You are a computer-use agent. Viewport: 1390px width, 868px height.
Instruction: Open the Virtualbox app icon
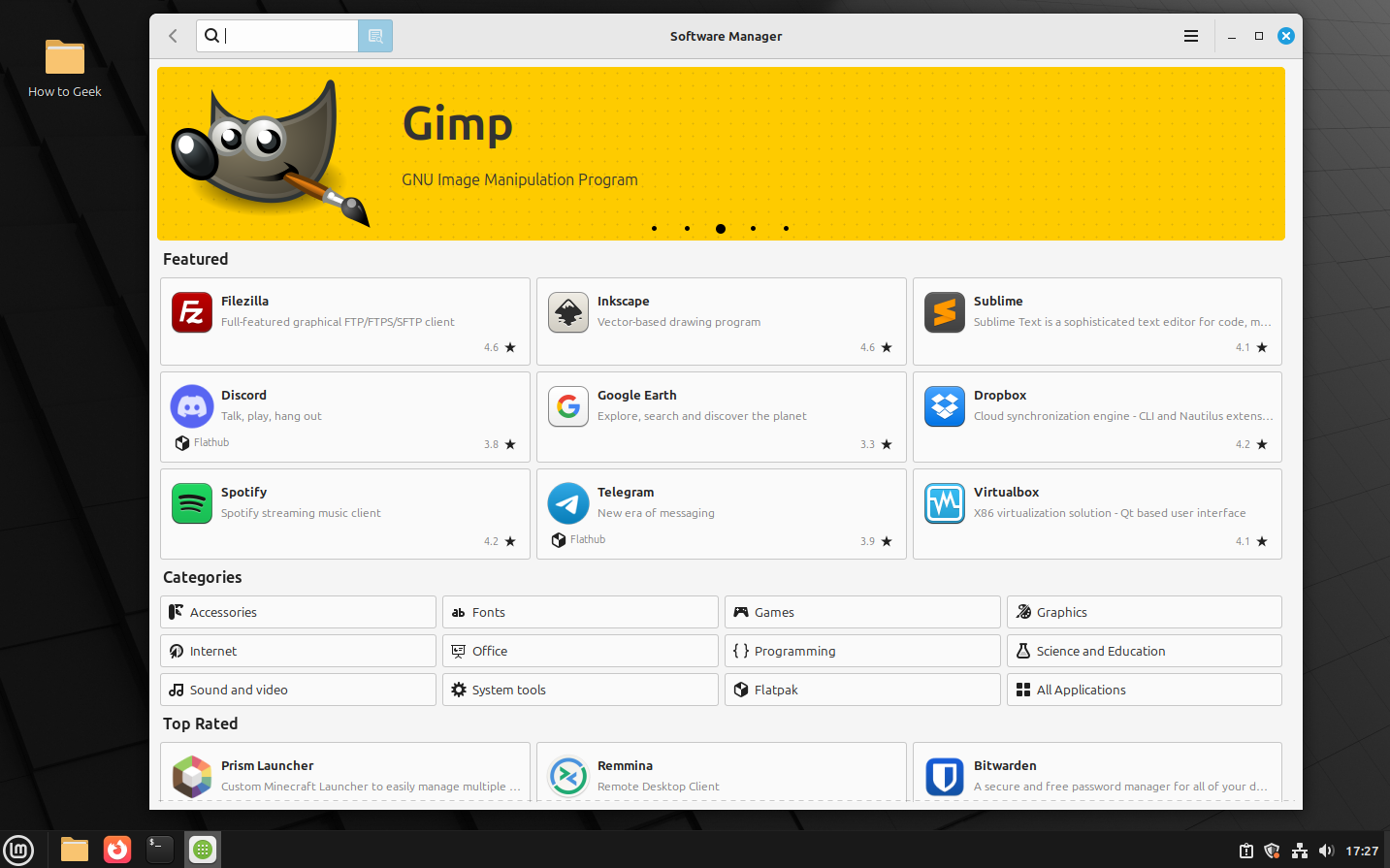(945, 503)
